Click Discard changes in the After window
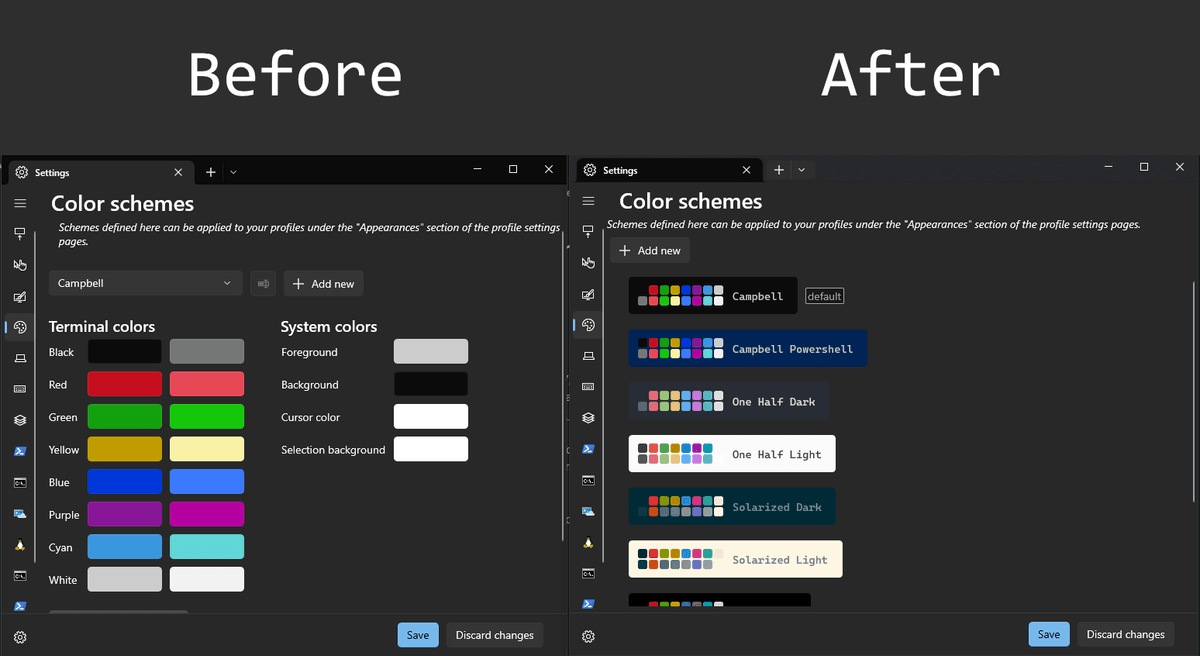Image resolution: width=1200 pixels, height=656 pixels. [x=1126, y=634]
